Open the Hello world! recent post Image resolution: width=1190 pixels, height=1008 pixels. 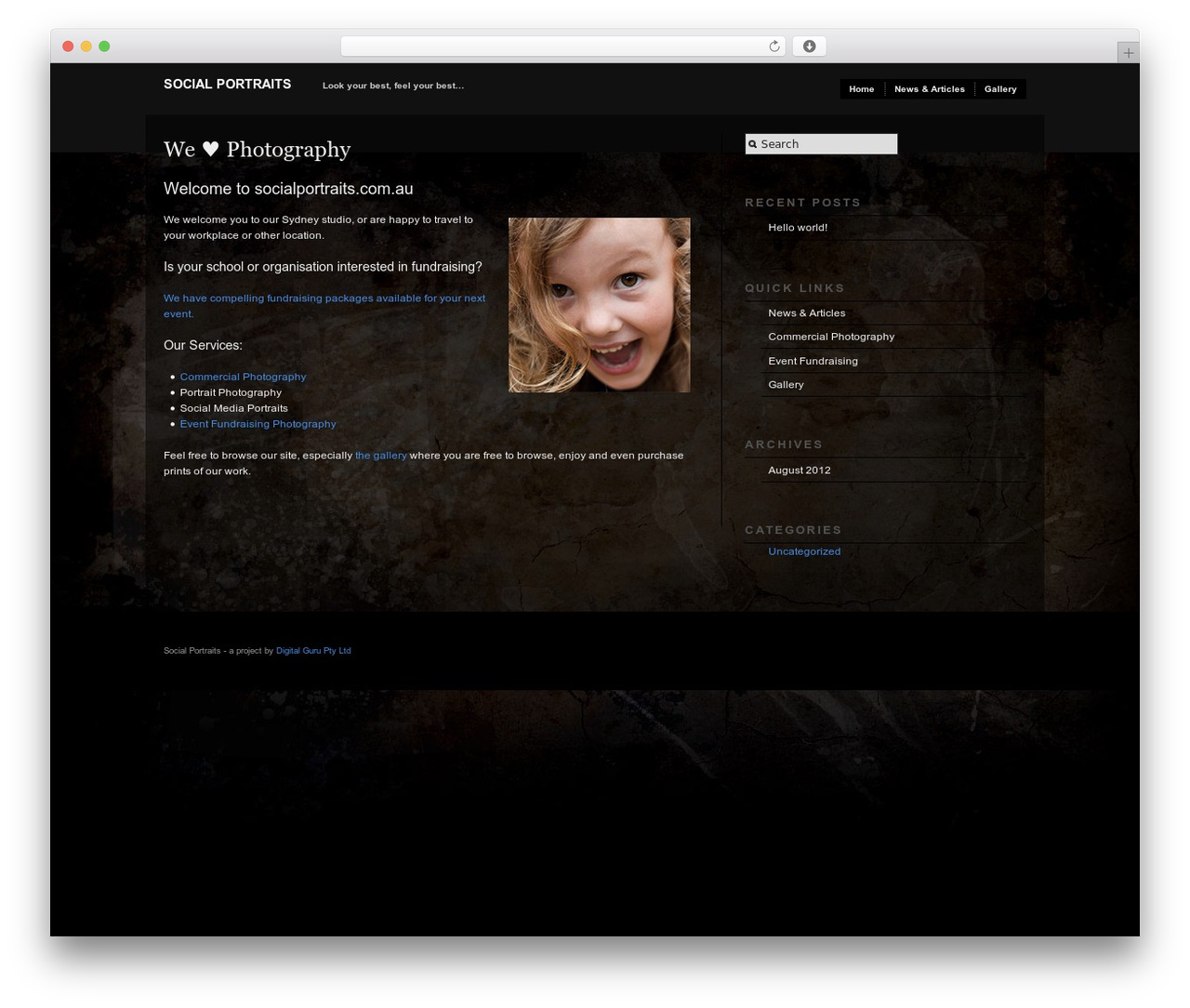(798, 227)
